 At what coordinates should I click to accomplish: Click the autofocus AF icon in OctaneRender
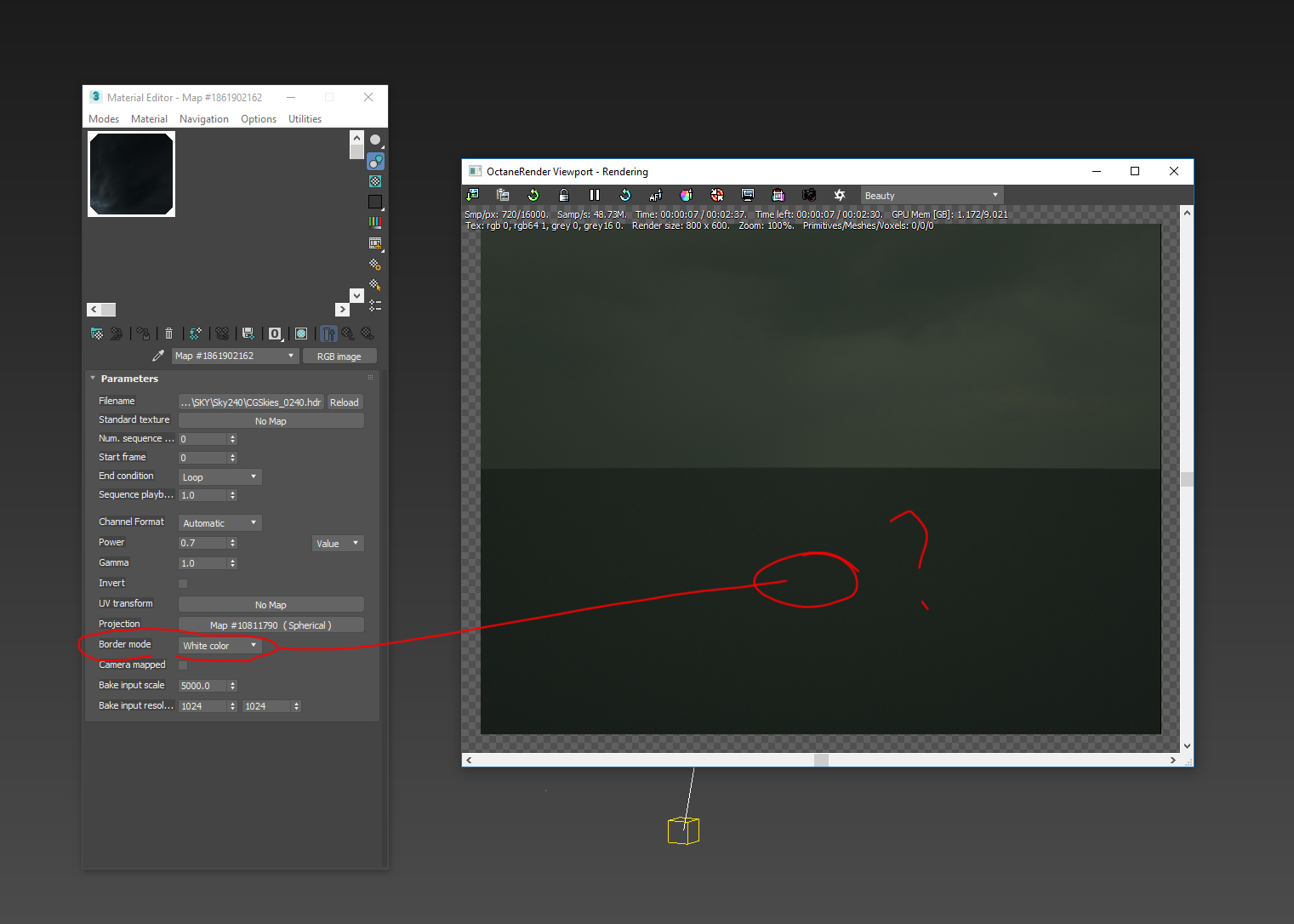point(656,195)
